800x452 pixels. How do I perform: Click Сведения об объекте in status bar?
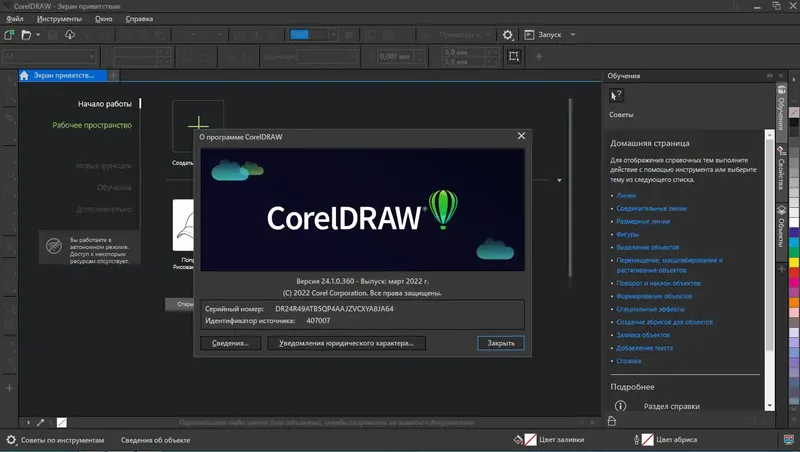tap(155, 440)
